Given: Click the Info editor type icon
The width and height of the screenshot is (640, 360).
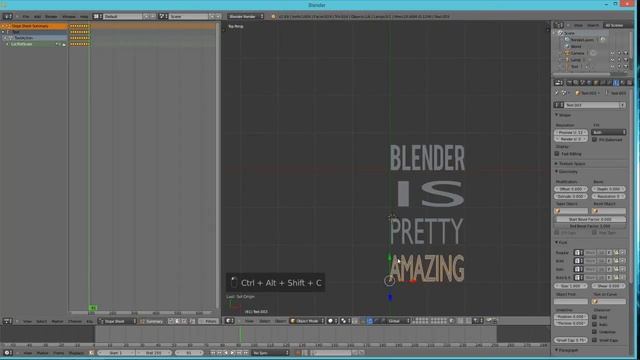Looking at the screenshot, I should (7, 16).
